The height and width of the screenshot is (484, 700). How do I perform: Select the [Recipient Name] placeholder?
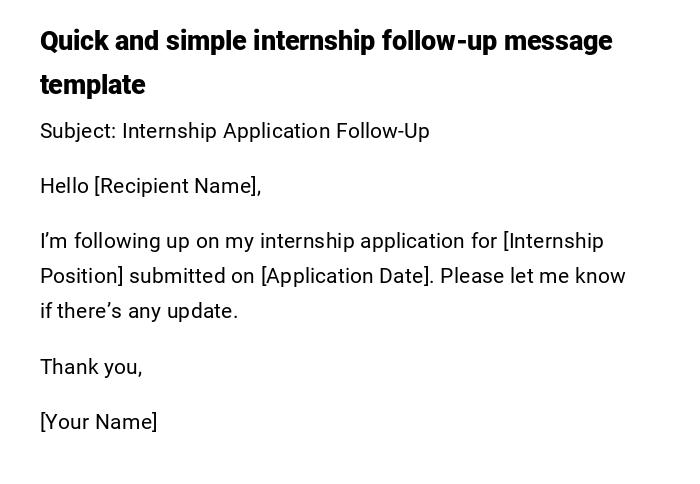tap(177, 186)
